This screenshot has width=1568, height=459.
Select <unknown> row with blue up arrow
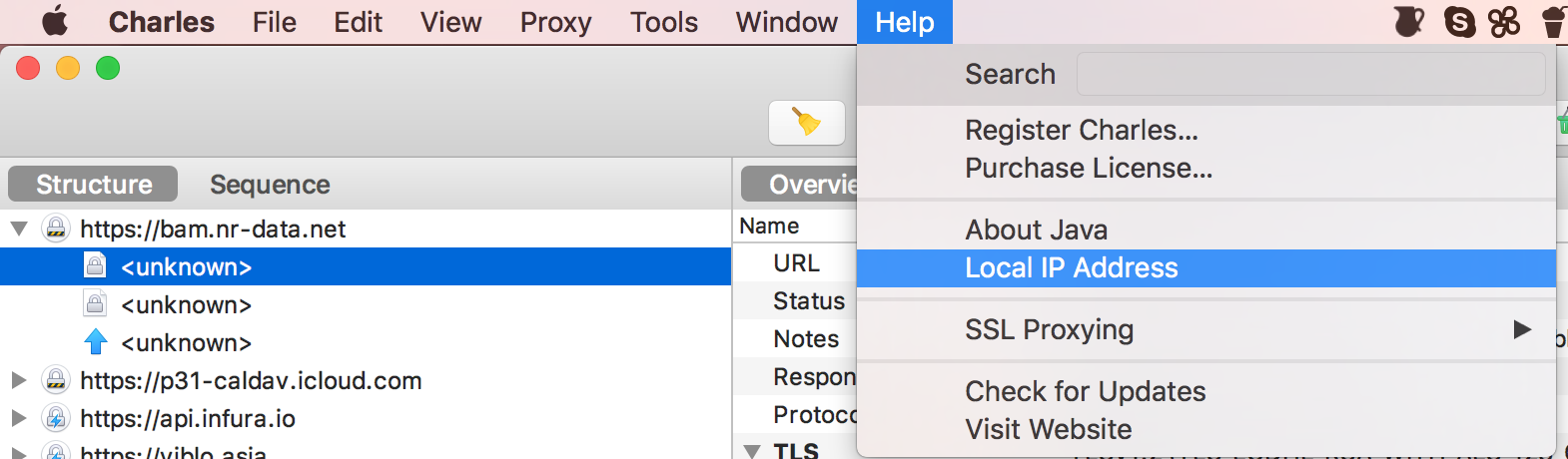(x=366, y=342)
